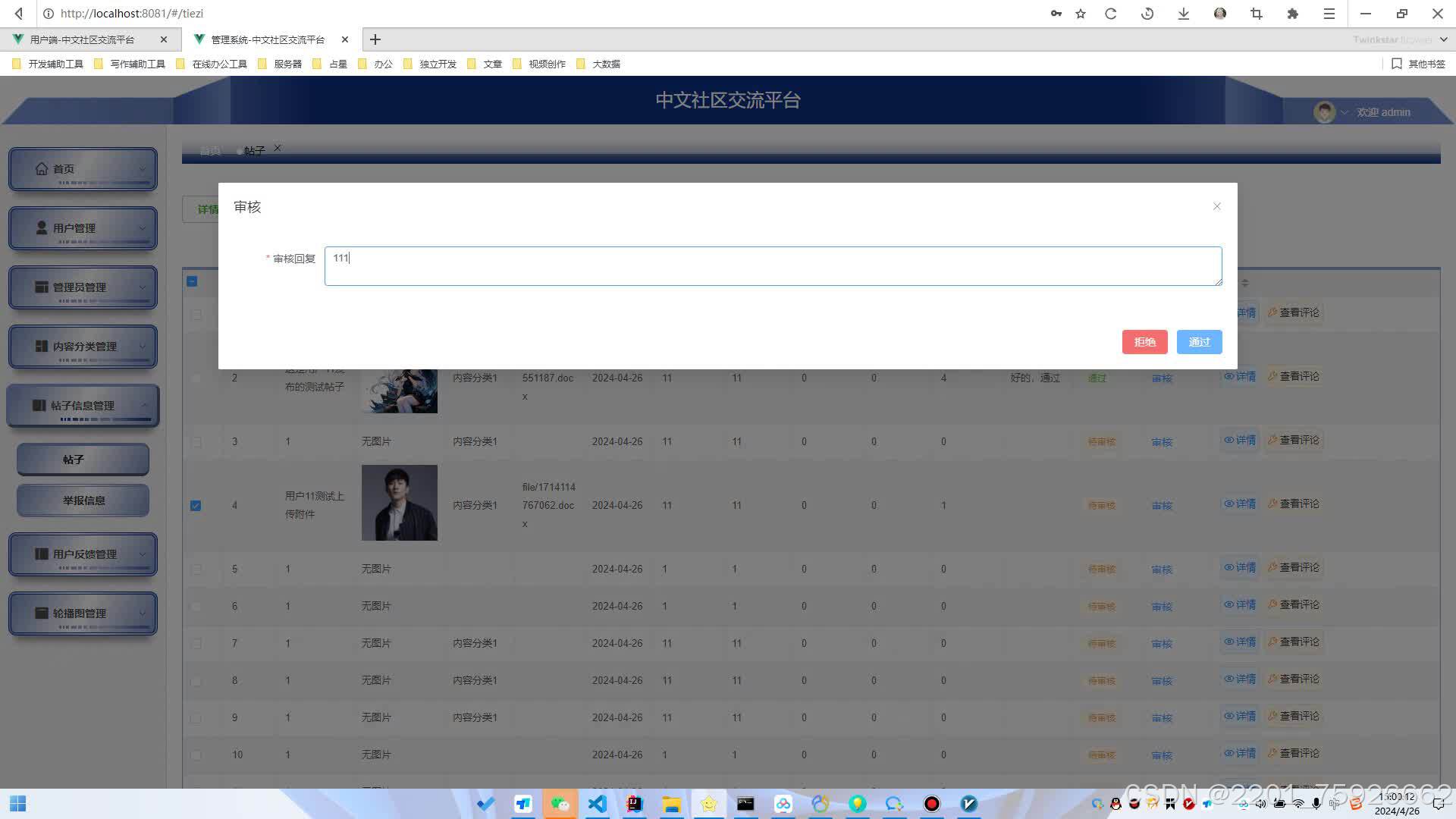1456x819 pixels.
Task: Switch to the 用户端-中文社区交流平台 browser tab
Action: (82, 39)
